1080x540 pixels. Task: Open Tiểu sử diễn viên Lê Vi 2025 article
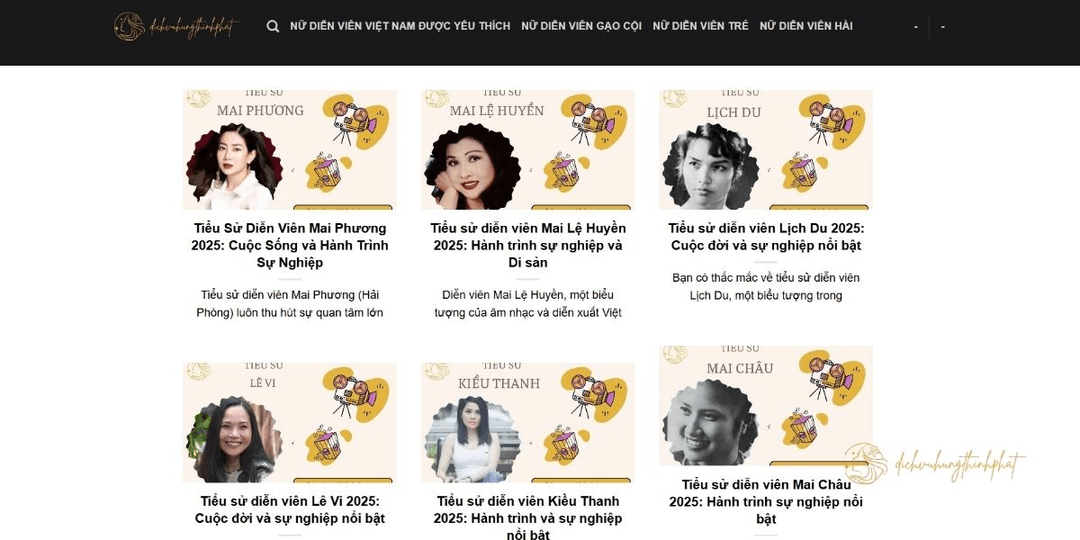click(289, 510)
